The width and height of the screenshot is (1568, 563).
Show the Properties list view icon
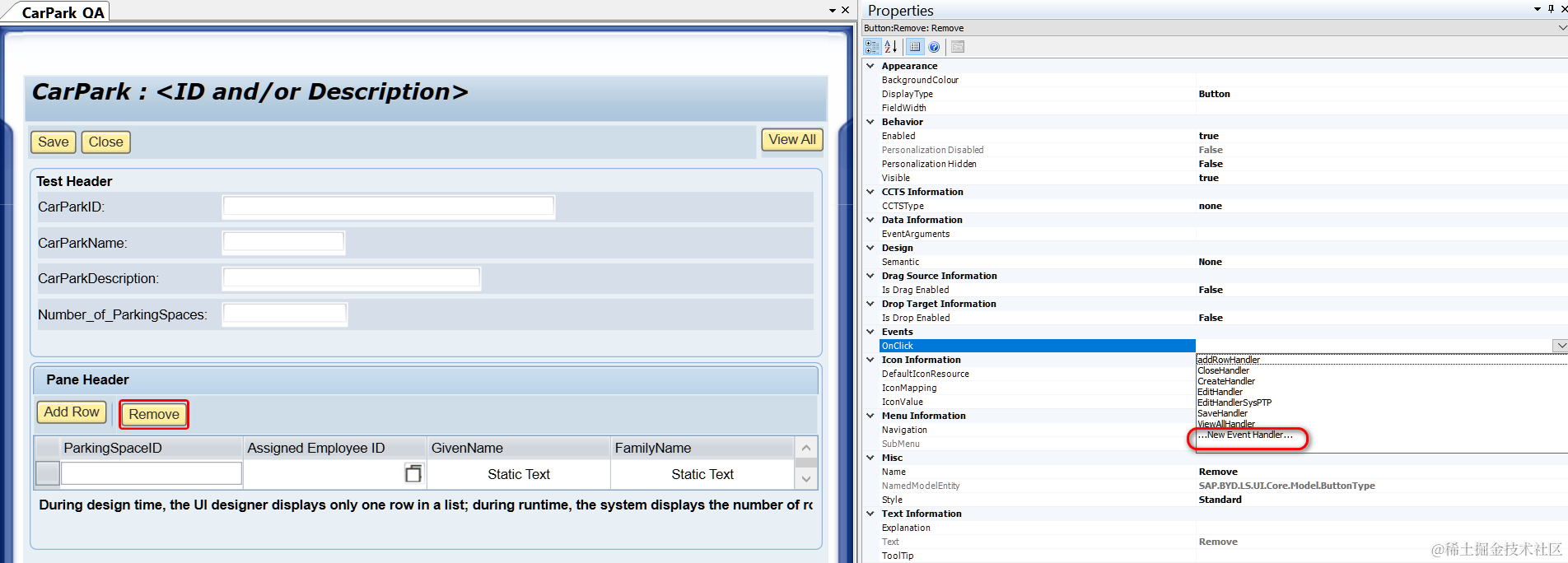tap(915, 47)
